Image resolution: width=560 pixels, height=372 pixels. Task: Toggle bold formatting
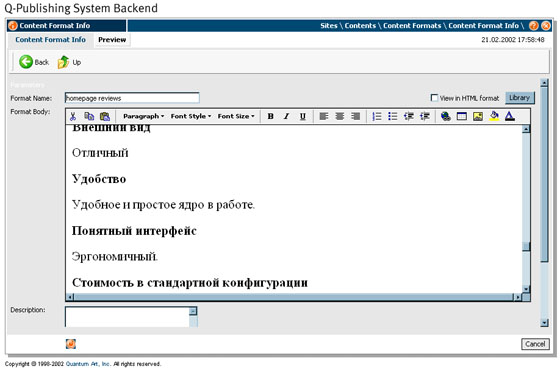click(x=270, y=116)
